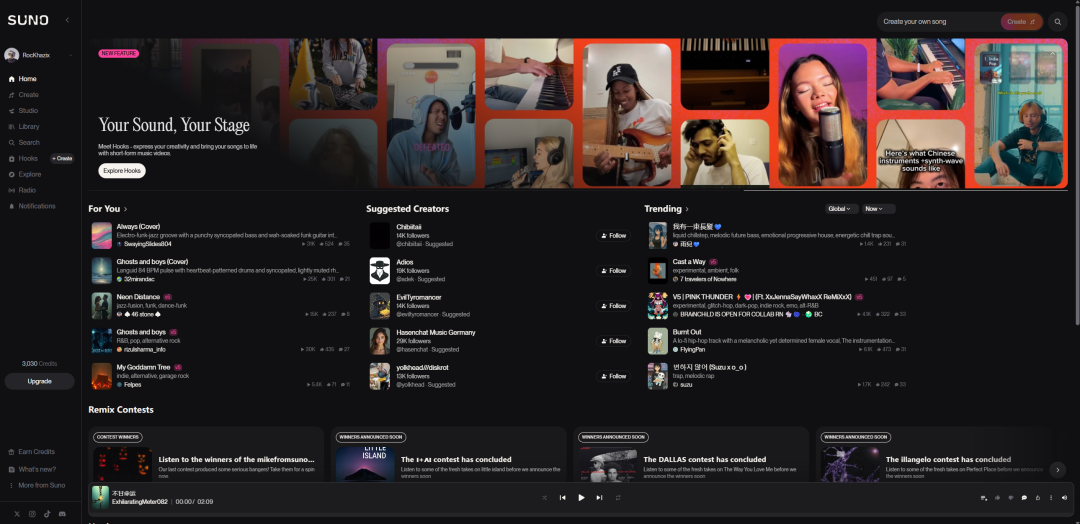Open the TikTok social link
The width and height of the screenshot is (1080, 524).
pyautogui.click(x=47, y=514)
